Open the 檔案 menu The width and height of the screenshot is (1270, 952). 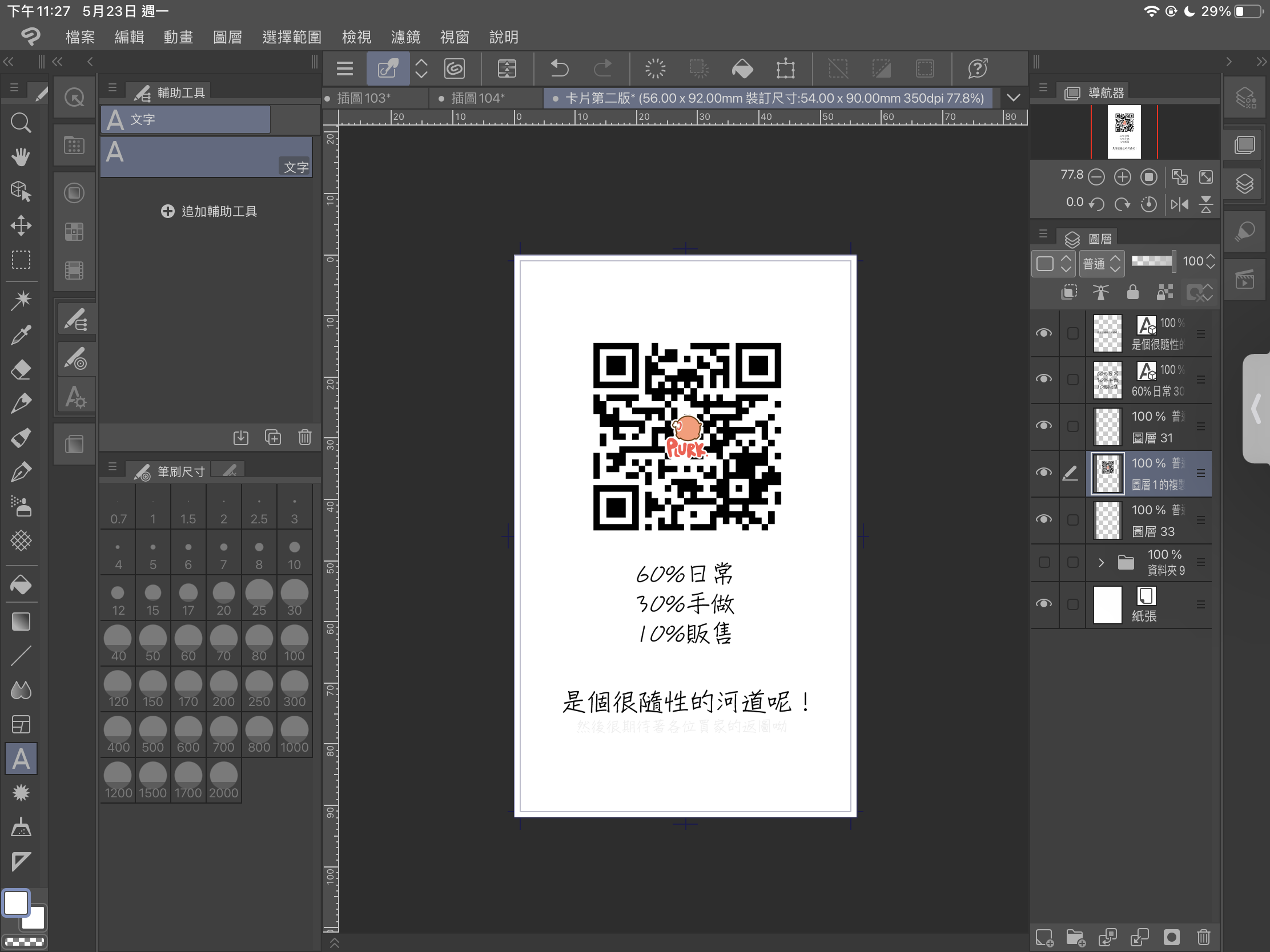(80, 37)
